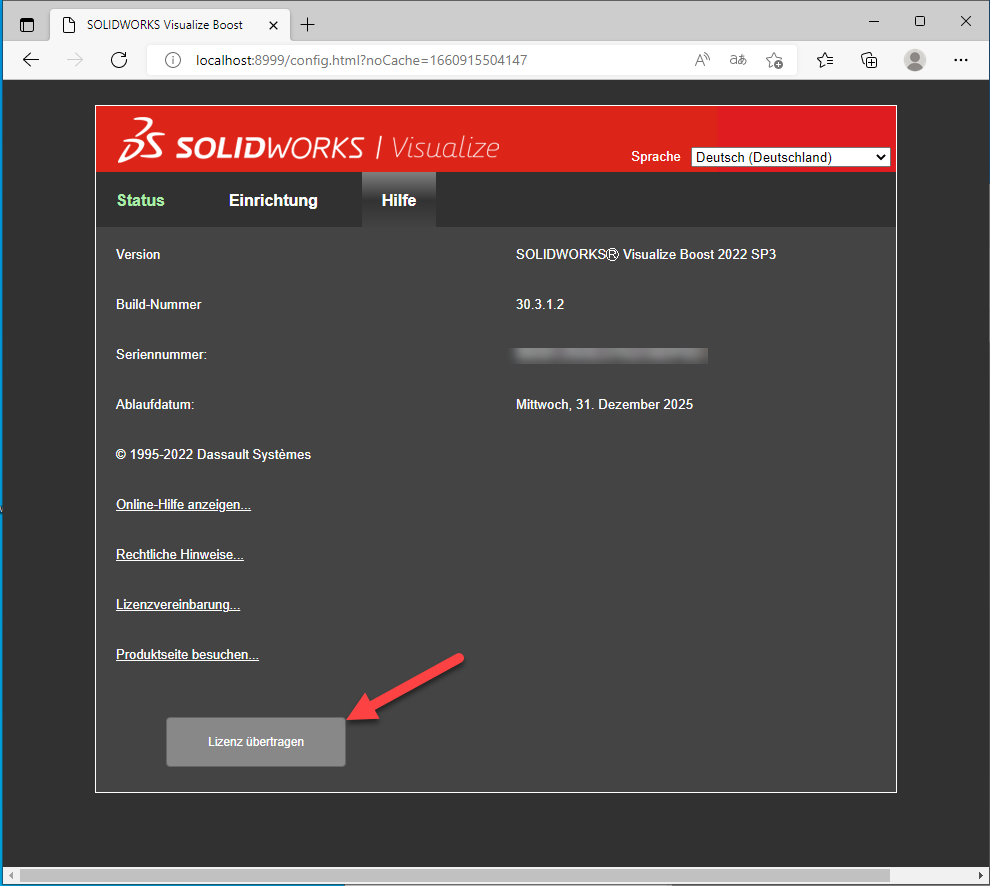The image size is (990, 886).
Task: Reload the page with the refresh icon
Action: pyautogui.click(x=119, y=60)
